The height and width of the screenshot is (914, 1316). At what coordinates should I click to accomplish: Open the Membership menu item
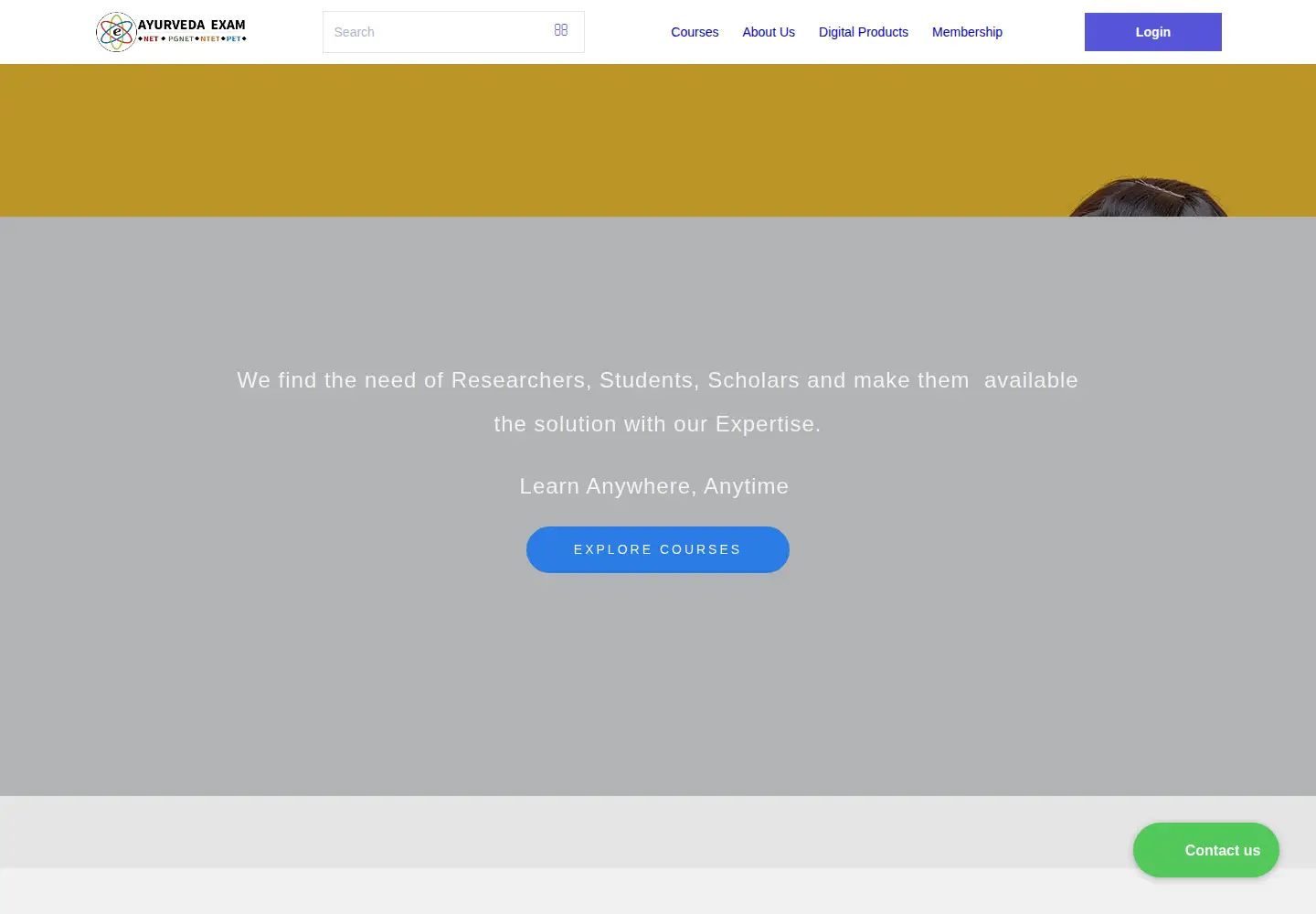click(x=967, y=32)
